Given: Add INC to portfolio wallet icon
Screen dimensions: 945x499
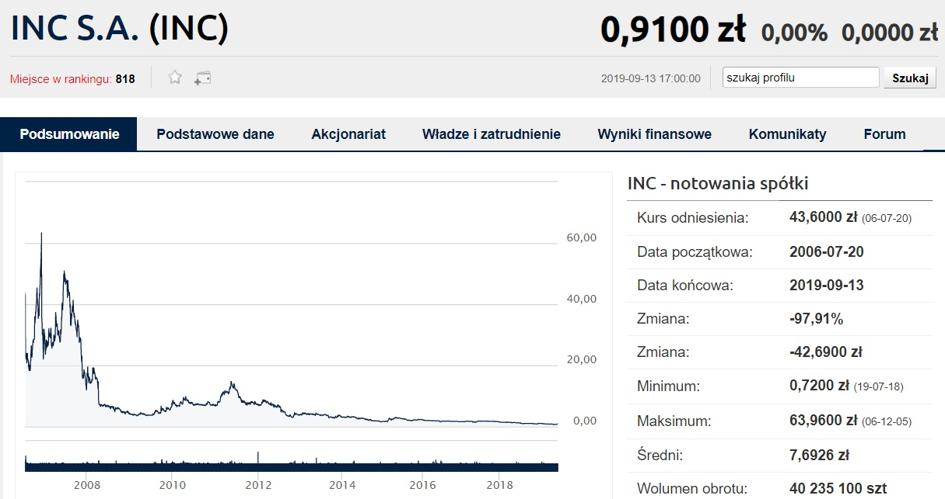Looking at the screenshot, I should 202,78.
